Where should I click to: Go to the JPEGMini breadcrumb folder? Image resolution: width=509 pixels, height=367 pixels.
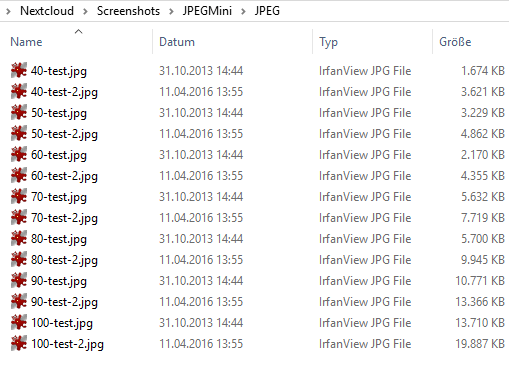click(207, 11)
